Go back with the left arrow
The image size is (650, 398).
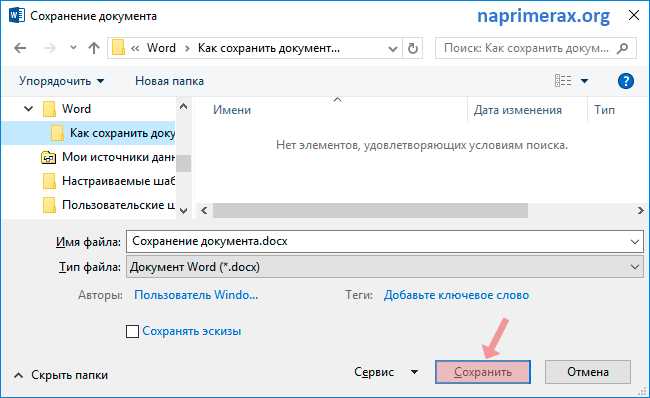coord(20,48)
